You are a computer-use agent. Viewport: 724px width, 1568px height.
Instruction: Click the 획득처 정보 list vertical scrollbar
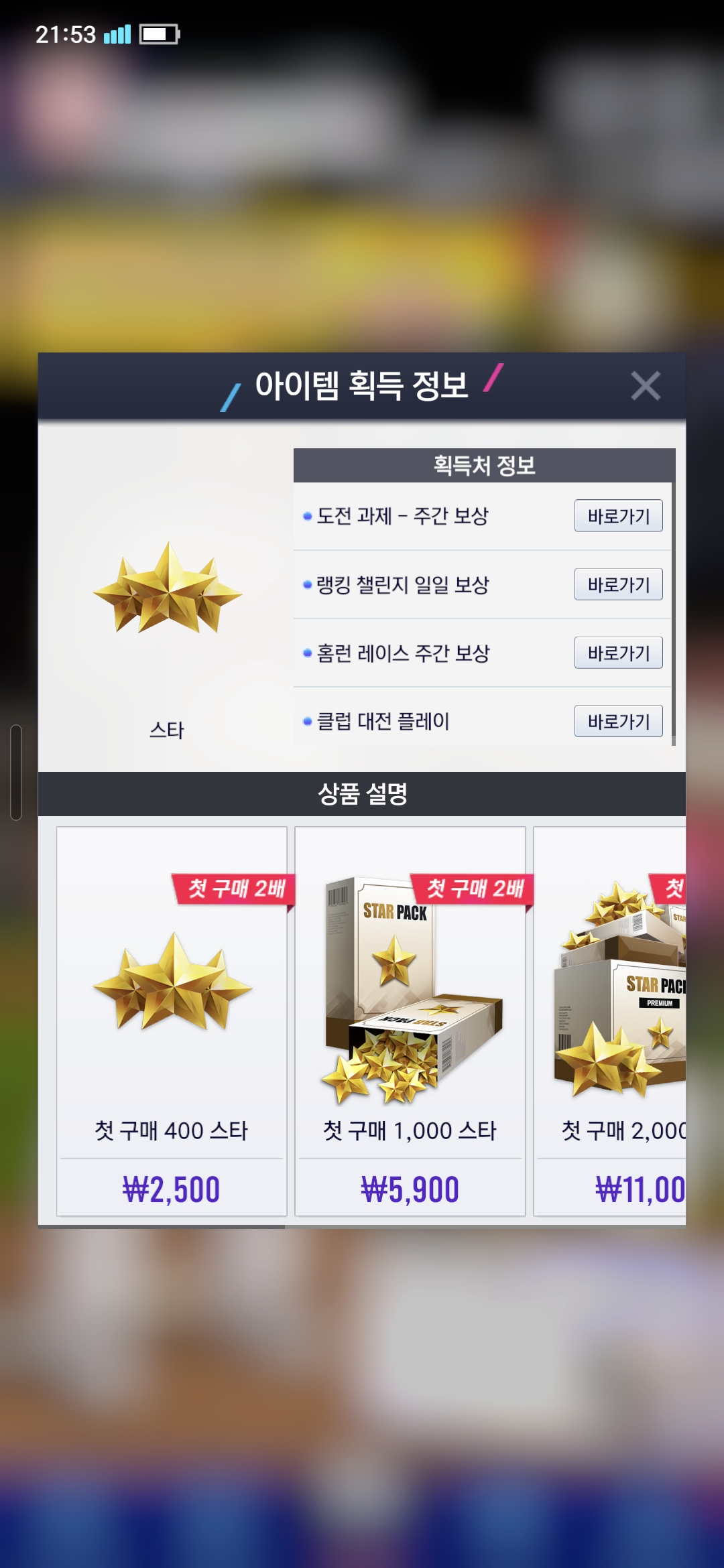673,596
